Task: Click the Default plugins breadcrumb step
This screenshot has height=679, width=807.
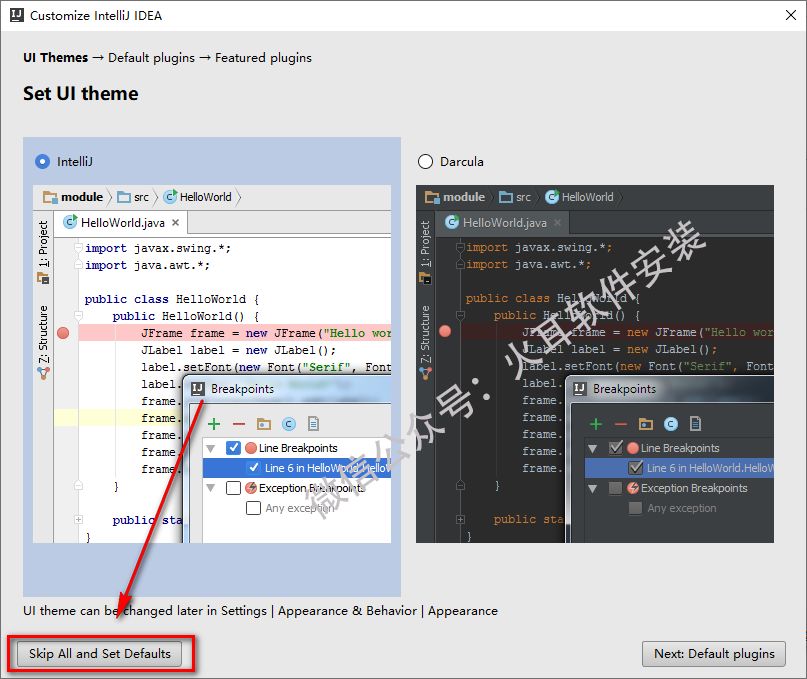Action: tap(151, 58)
